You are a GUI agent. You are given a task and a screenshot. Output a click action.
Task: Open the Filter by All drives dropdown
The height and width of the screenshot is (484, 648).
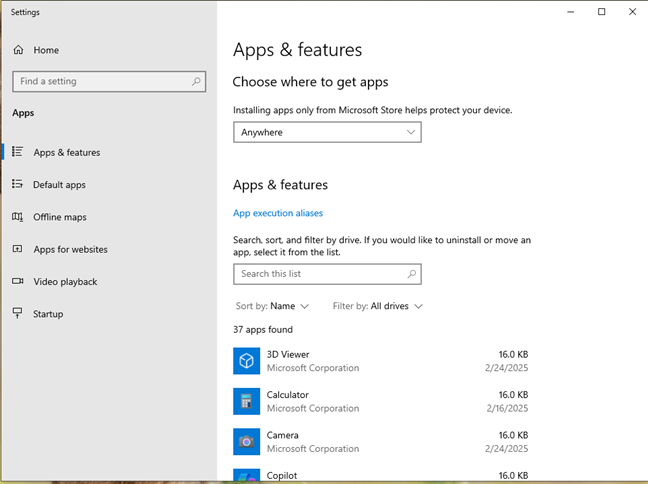click(378, 306)
